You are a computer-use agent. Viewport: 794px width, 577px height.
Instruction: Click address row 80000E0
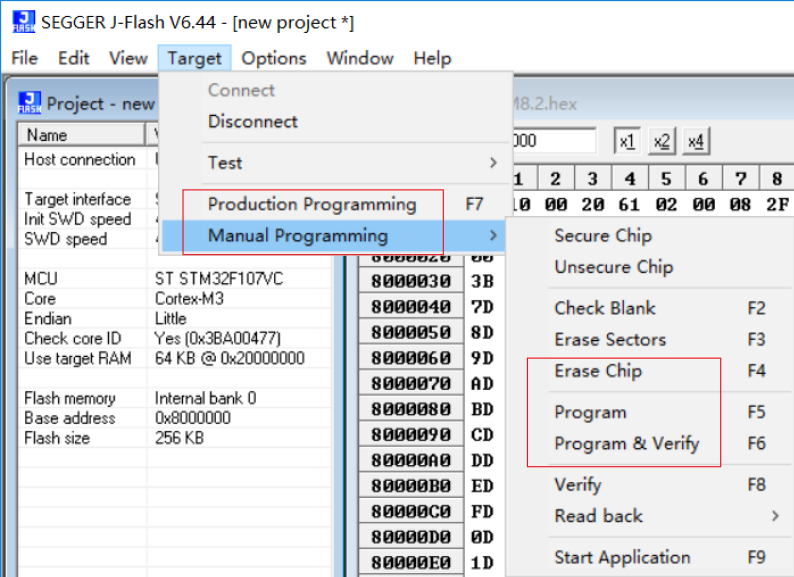coord(411,563)
